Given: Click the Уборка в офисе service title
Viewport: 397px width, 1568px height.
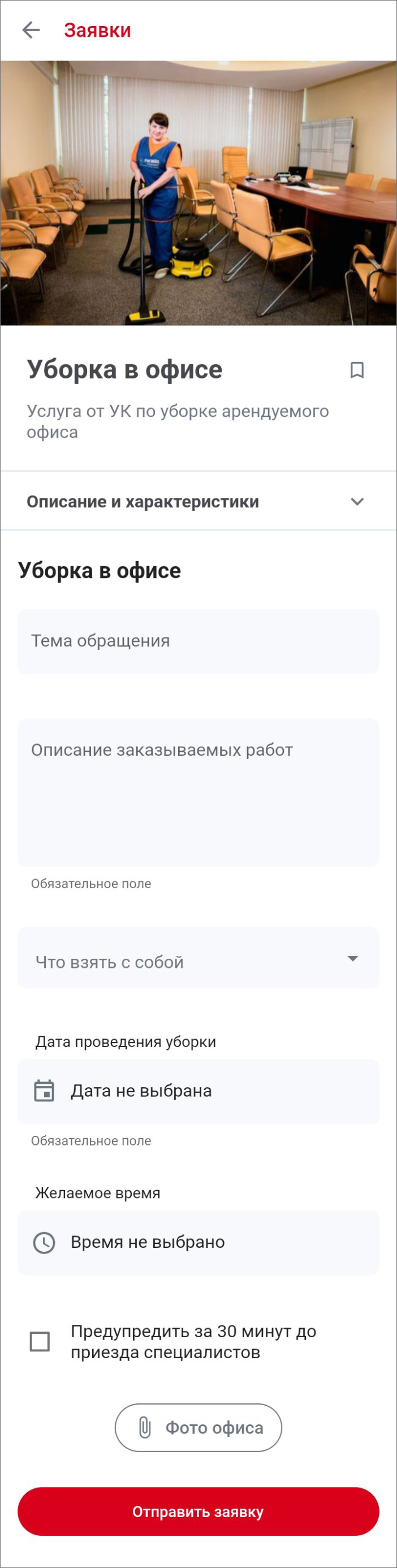Looking at the screenshot, I should [x=125, y=369].
